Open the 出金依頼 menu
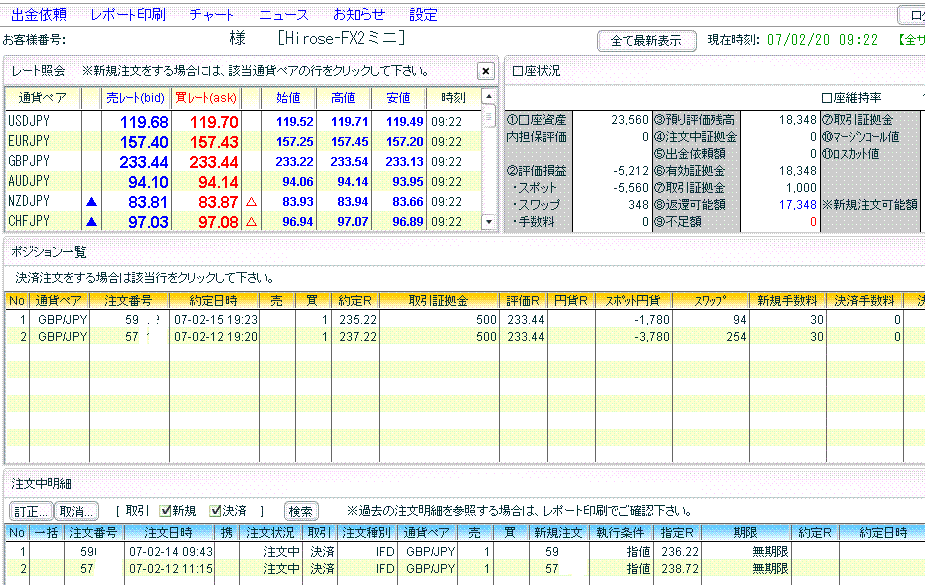 point(39,15)
